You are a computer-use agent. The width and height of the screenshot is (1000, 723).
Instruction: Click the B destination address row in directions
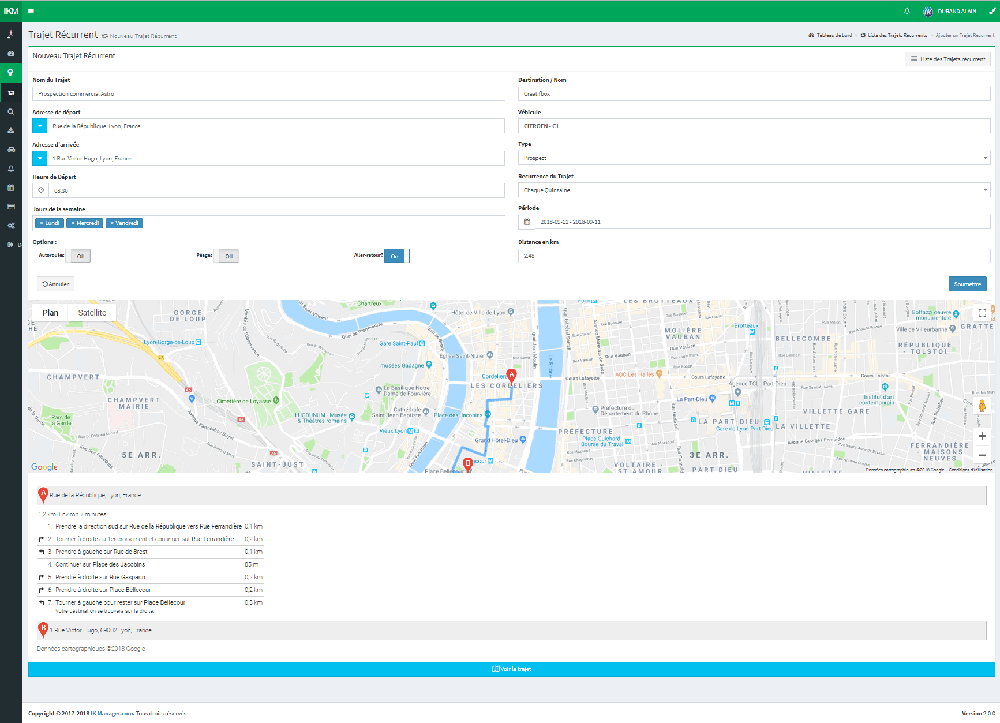[x=511, y=630]
